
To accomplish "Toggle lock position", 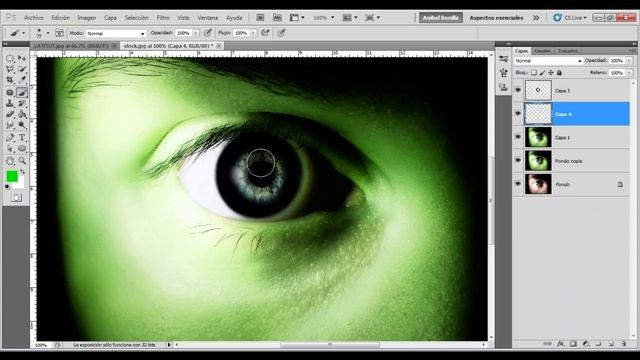I will pyautogui.click(x=551, y=73).
